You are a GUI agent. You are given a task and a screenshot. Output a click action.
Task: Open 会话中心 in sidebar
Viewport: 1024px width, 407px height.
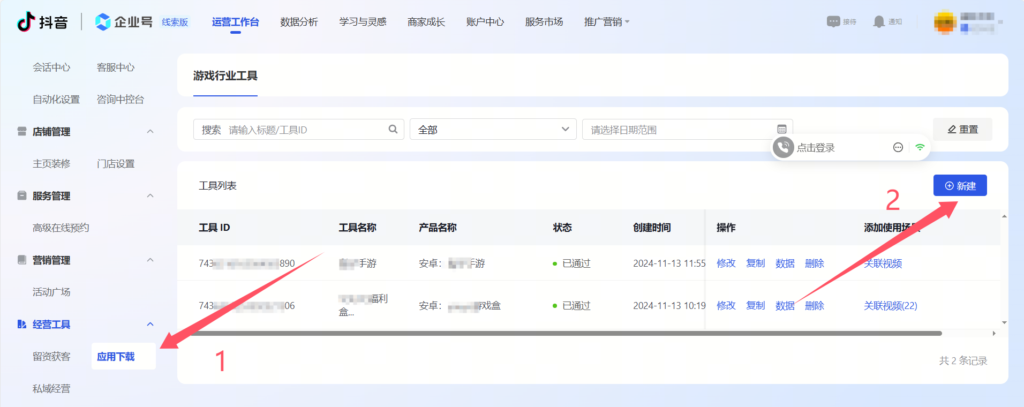(x=52, y=67)
